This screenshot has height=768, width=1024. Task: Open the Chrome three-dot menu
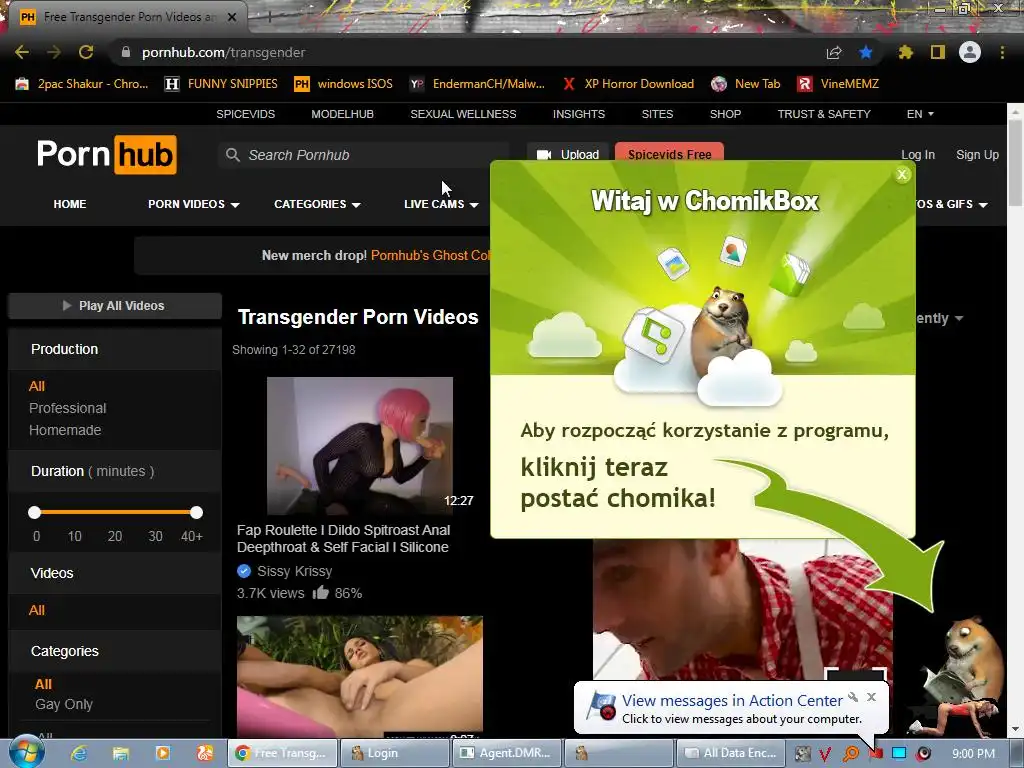tap(1002, 52)
